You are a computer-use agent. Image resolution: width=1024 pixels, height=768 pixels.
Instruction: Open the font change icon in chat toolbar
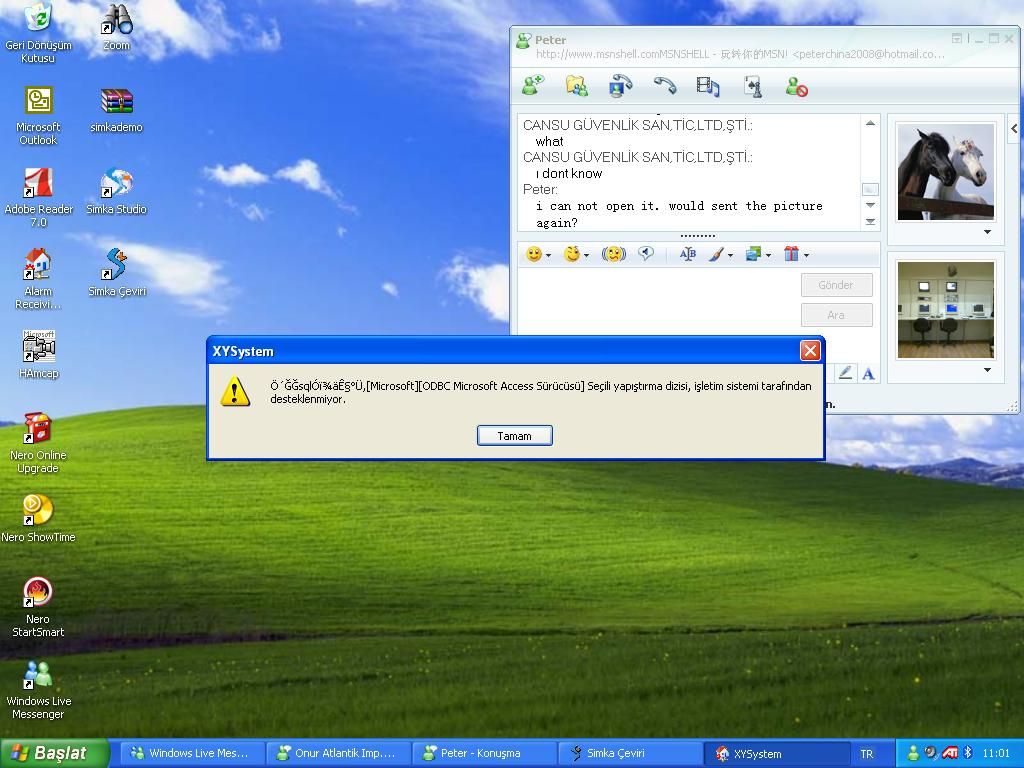[688, 254]
